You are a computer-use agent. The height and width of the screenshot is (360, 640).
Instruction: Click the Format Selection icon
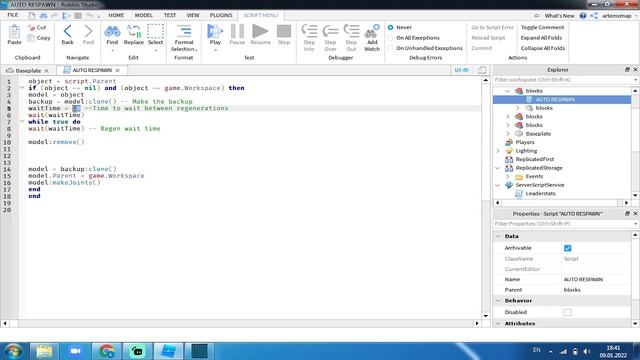pyautogui.click(x=184, y=31)
